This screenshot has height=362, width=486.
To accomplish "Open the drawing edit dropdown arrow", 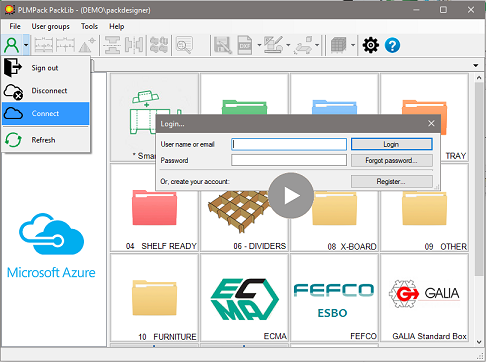I will 288,45.
